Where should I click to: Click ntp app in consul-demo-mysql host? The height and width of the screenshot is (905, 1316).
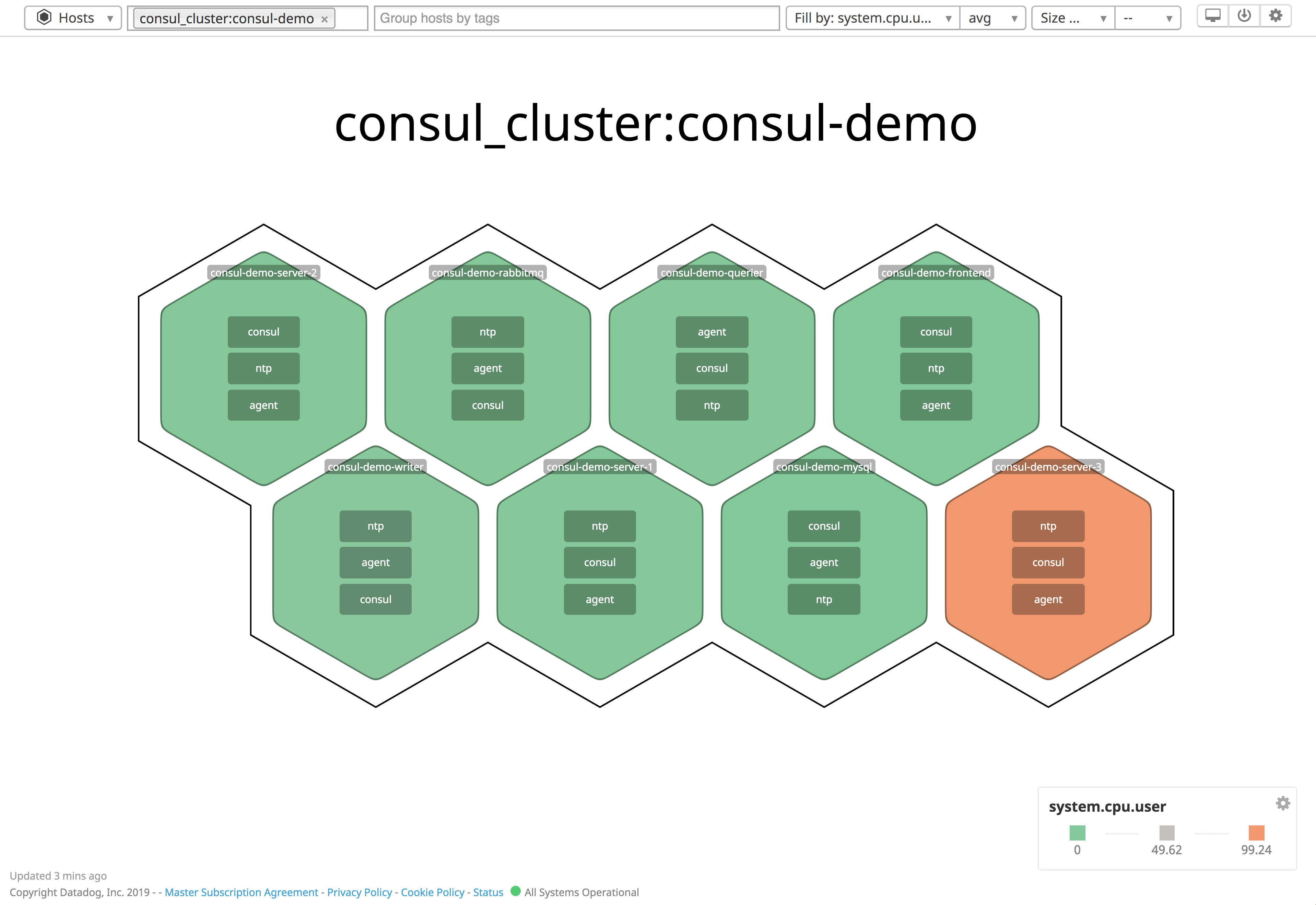click(x=823, y=599)
